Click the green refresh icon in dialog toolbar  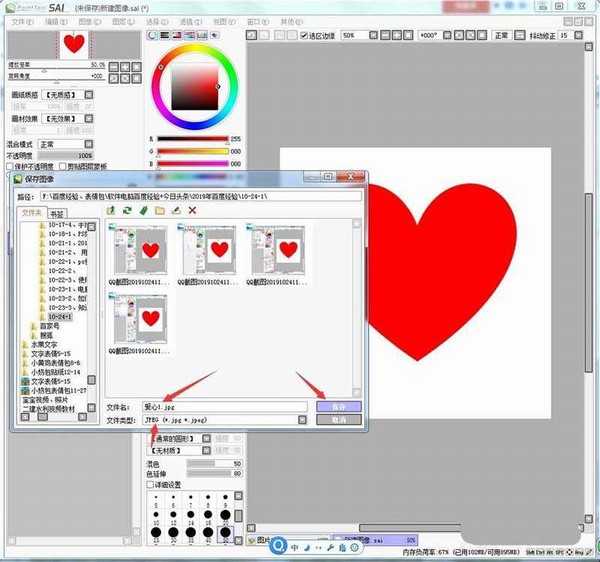coord(127,211)
